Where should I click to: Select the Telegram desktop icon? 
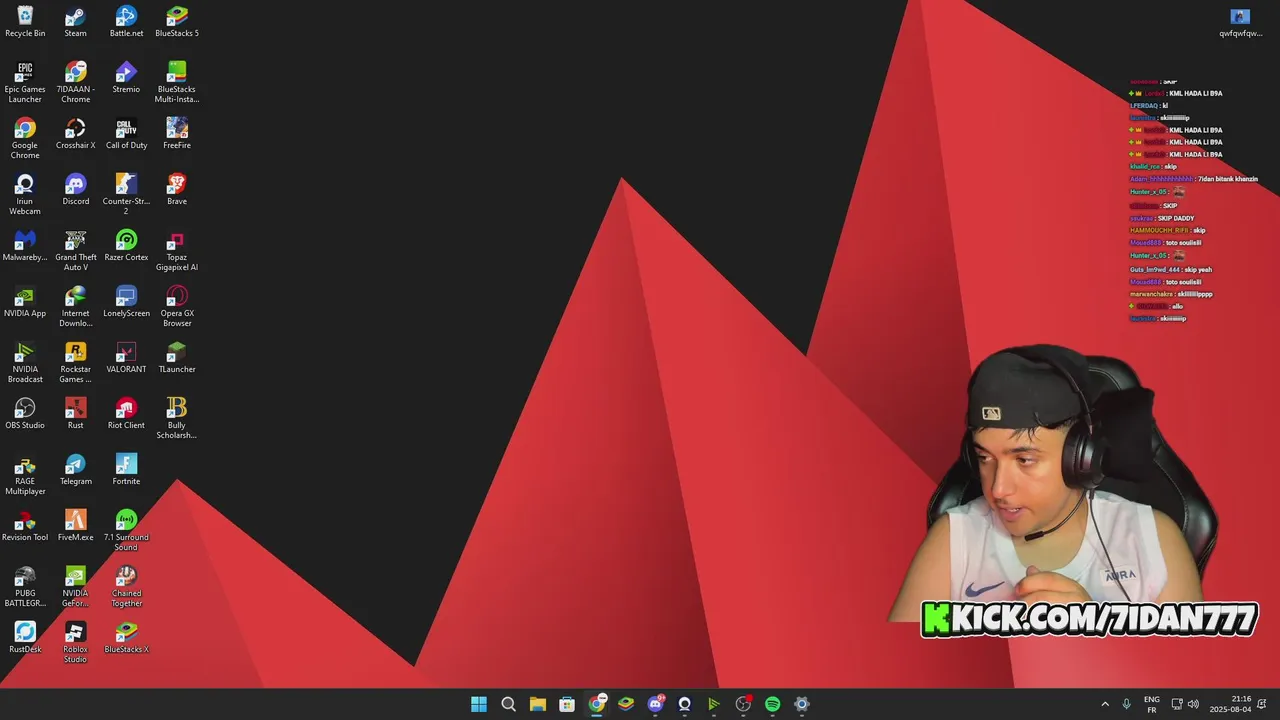[76, 470]
